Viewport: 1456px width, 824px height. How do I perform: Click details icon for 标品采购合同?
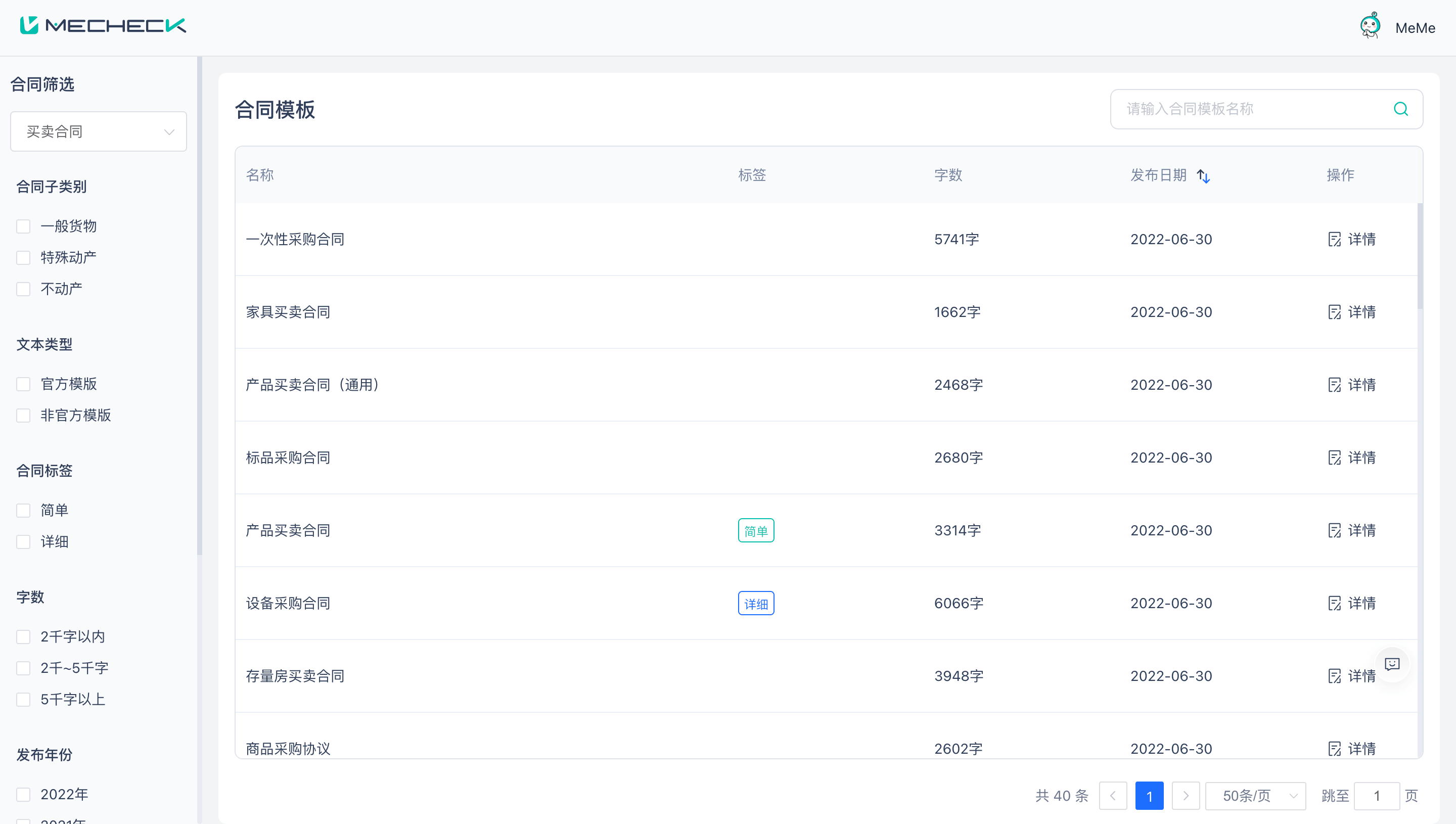1334,458
